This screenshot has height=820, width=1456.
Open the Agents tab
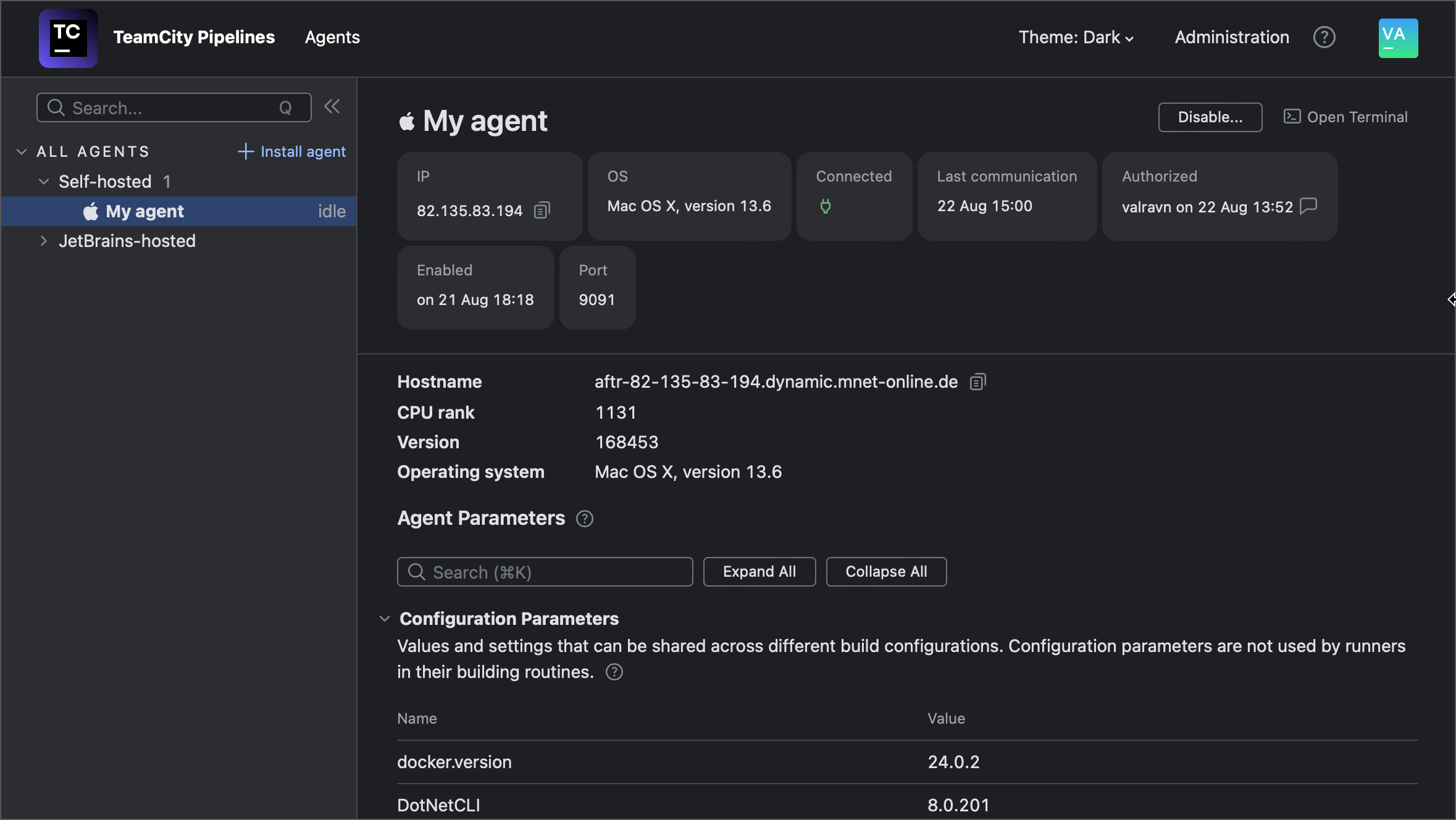click(332, 37)
